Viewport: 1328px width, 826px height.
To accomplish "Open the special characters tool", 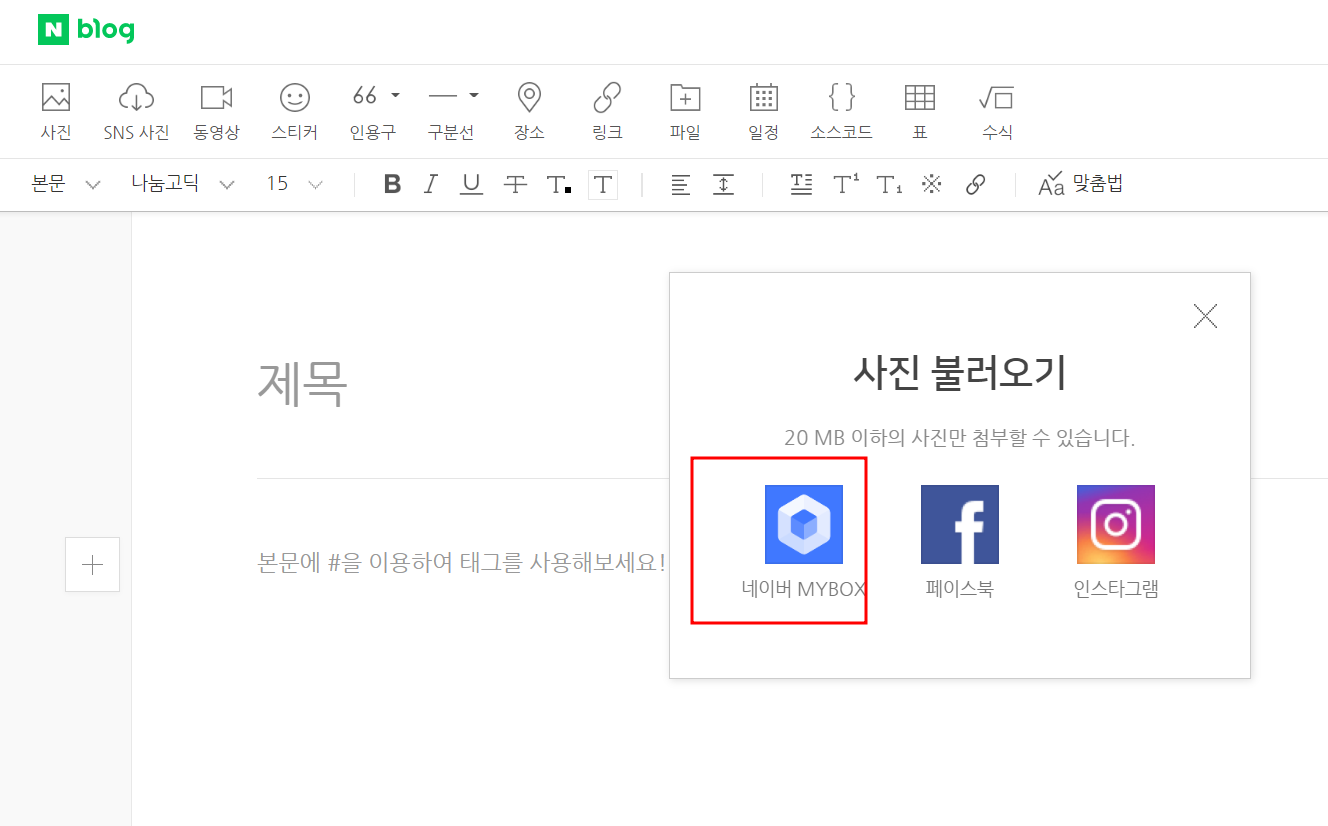I will coord(932,184).
